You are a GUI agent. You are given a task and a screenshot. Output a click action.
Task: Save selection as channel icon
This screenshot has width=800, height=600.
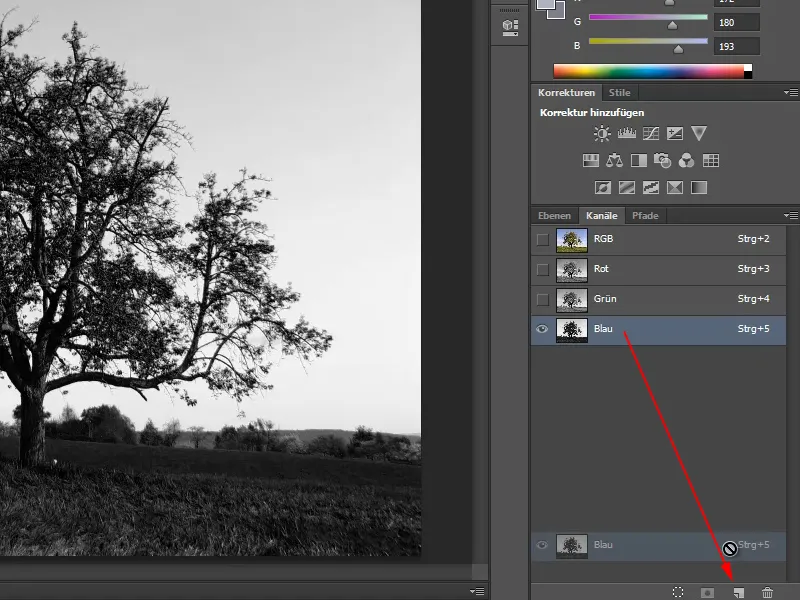click(707, 592)
